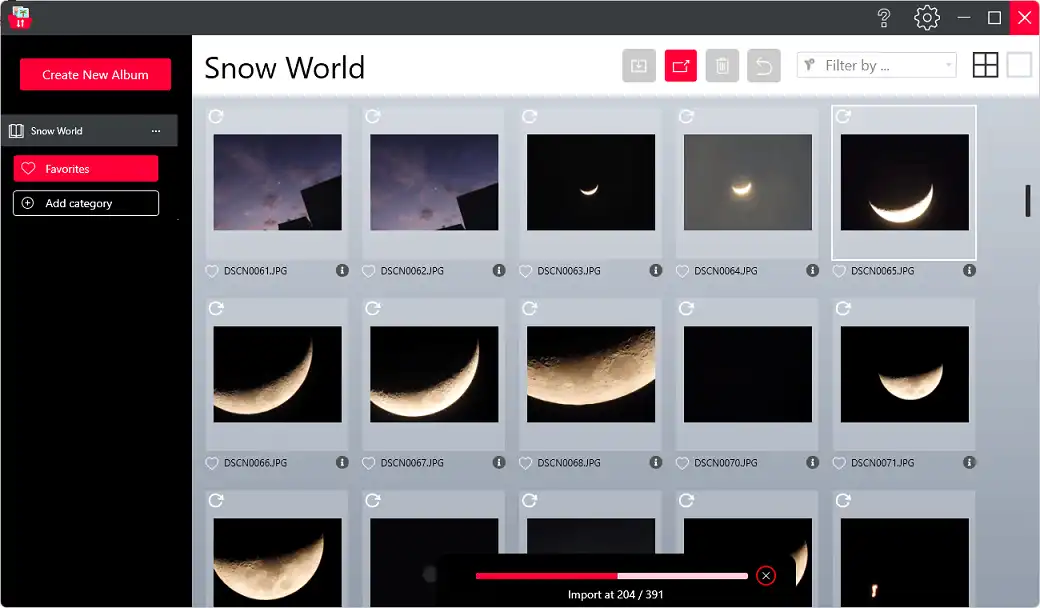Click the trash delete icon

pos(722,66)
